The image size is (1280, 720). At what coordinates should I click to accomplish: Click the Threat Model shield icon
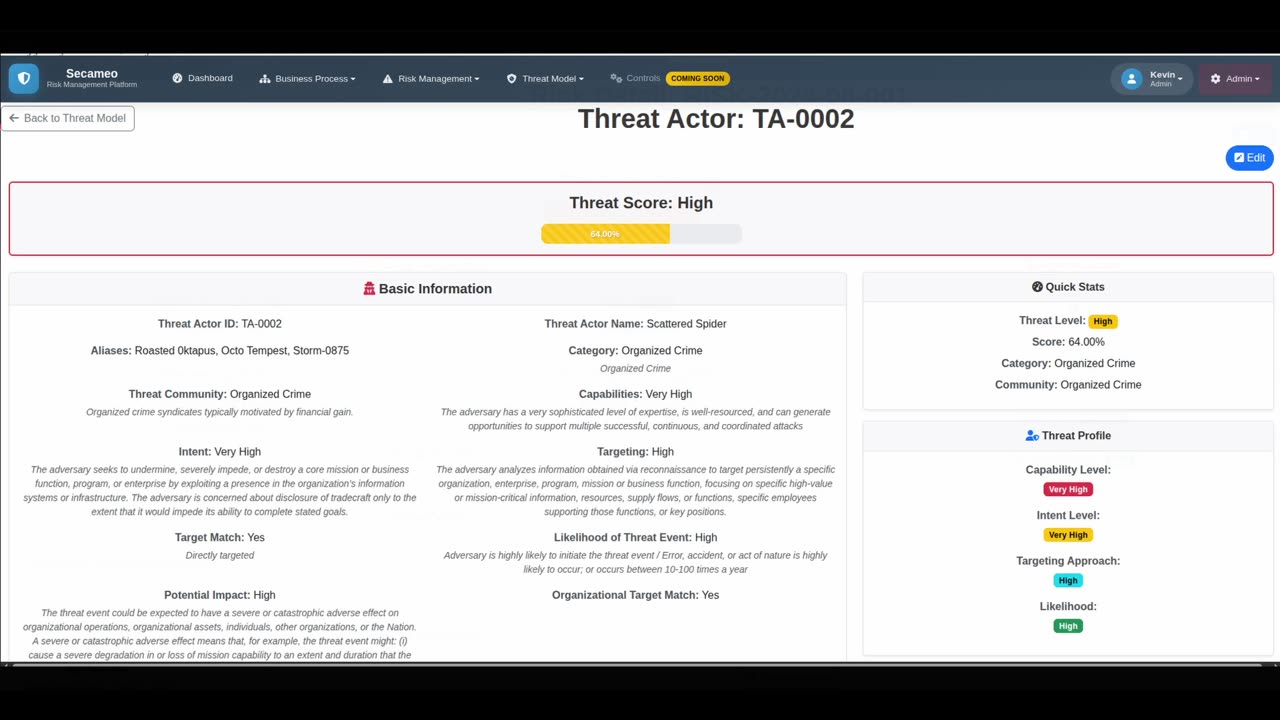[x=512, y=79]
